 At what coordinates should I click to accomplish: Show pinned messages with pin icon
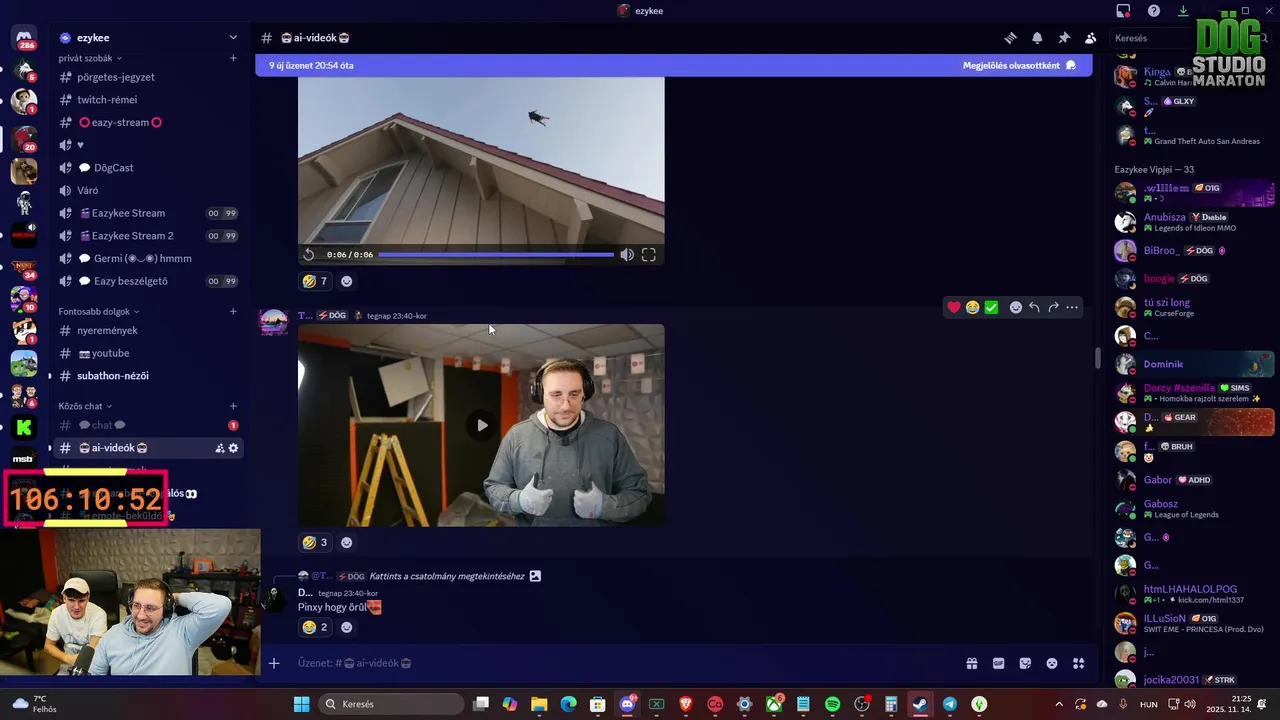(1064, 38)
